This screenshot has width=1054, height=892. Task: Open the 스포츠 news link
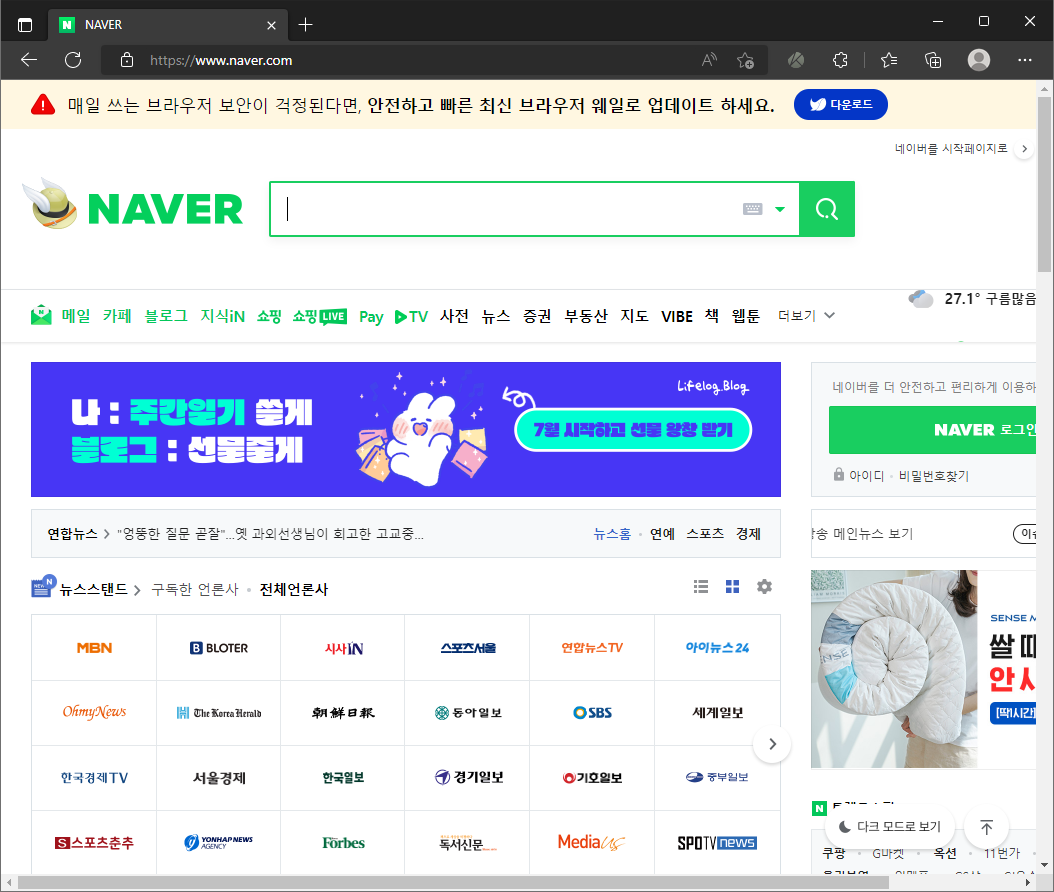[704, 534]
